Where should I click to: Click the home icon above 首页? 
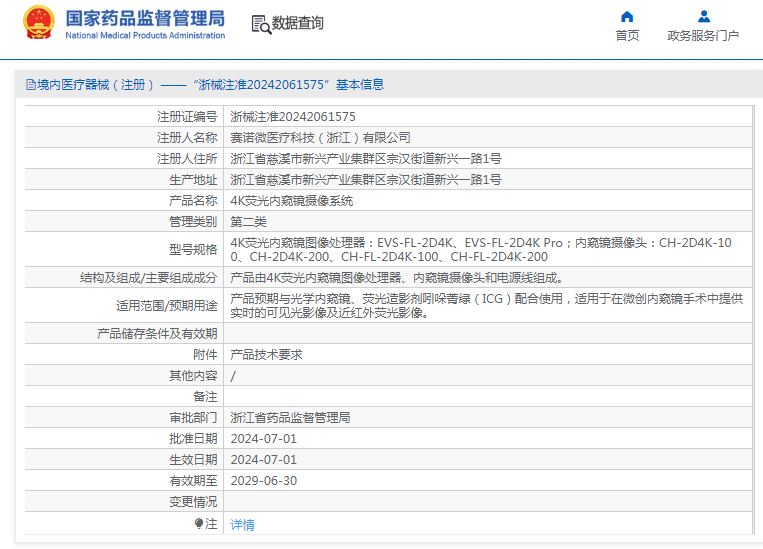click(627, 17)
